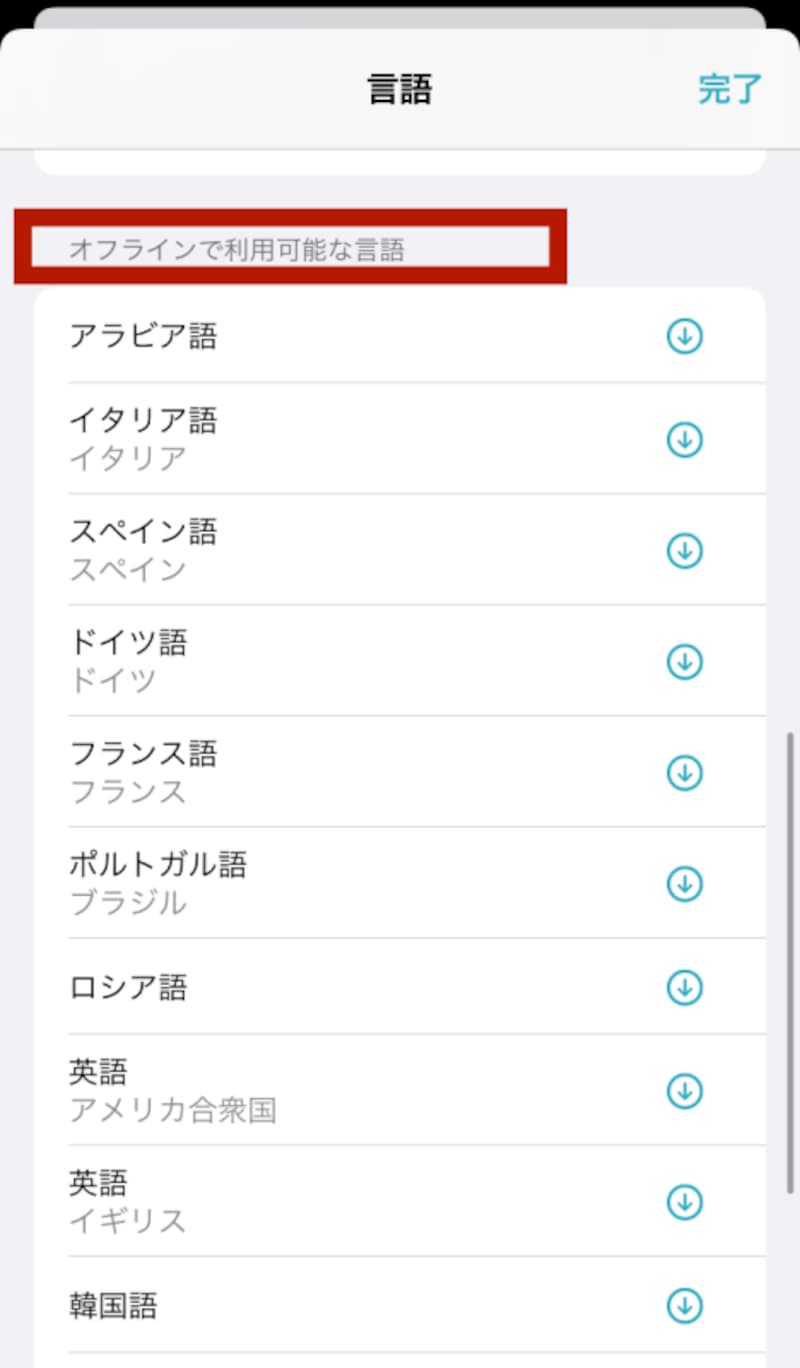800x1368 pixels.
Task: Download スペイン語 for offline use
Action: coord(685,550)
